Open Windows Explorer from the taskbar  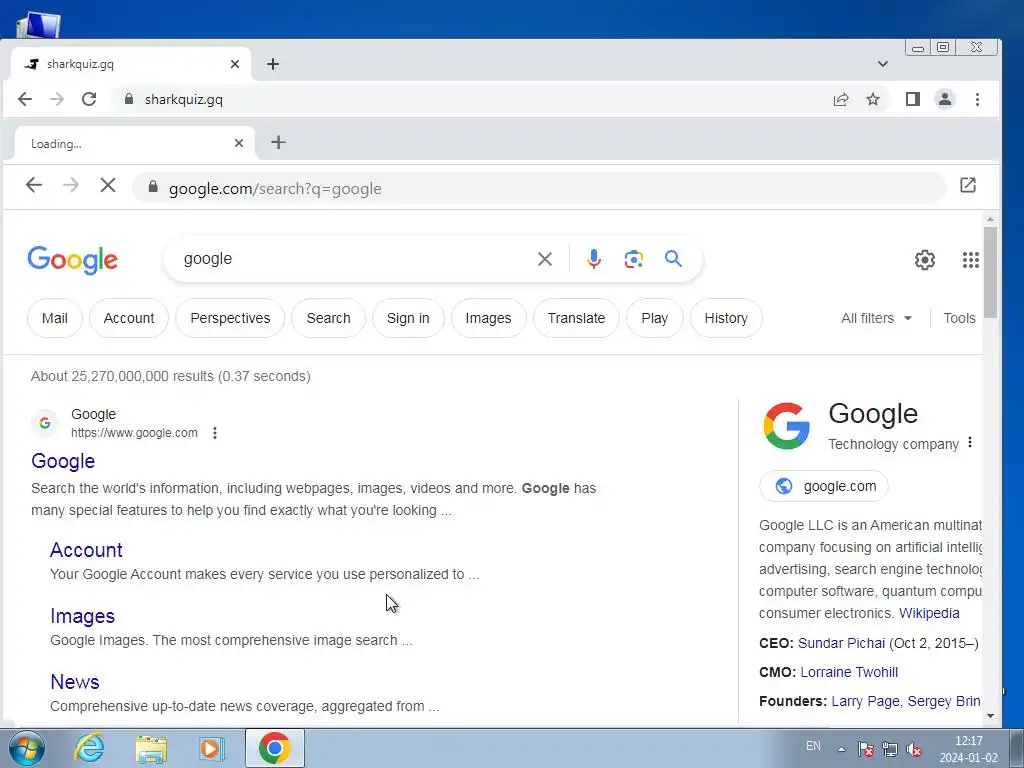click(151, 748)
